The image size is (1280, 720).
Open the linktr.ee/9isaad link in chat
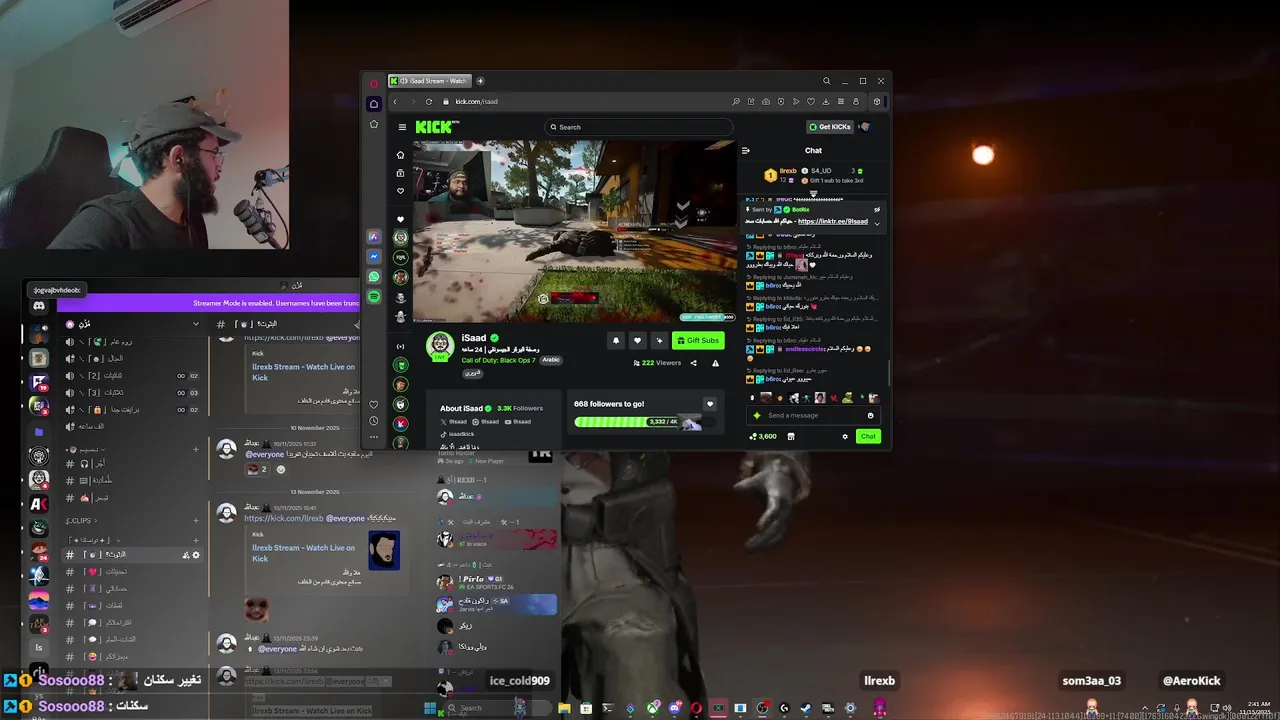832,221
